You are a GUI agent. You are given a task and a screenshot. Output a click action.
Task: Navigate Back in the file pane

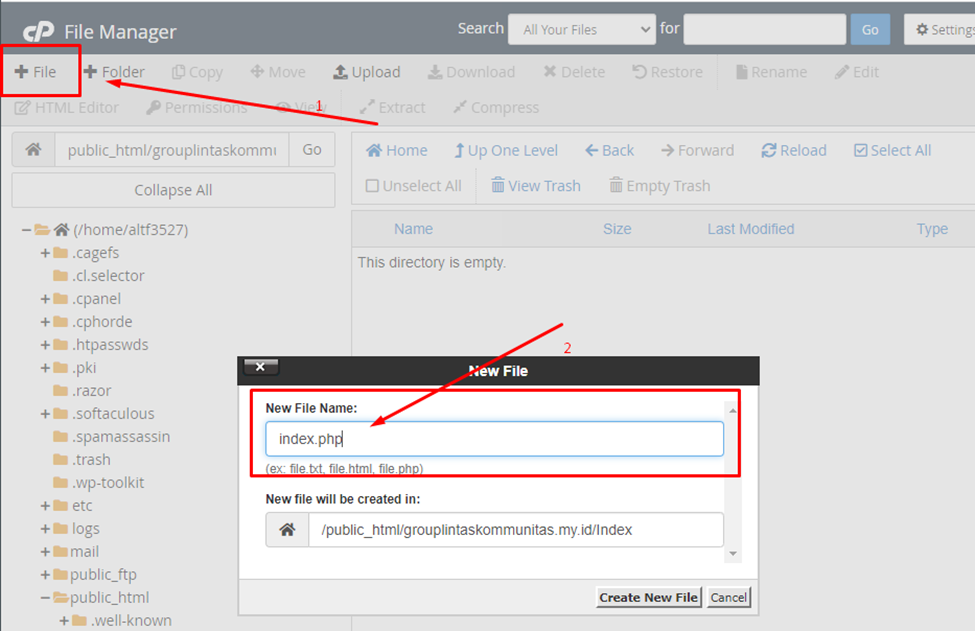[x=609, y=150]
